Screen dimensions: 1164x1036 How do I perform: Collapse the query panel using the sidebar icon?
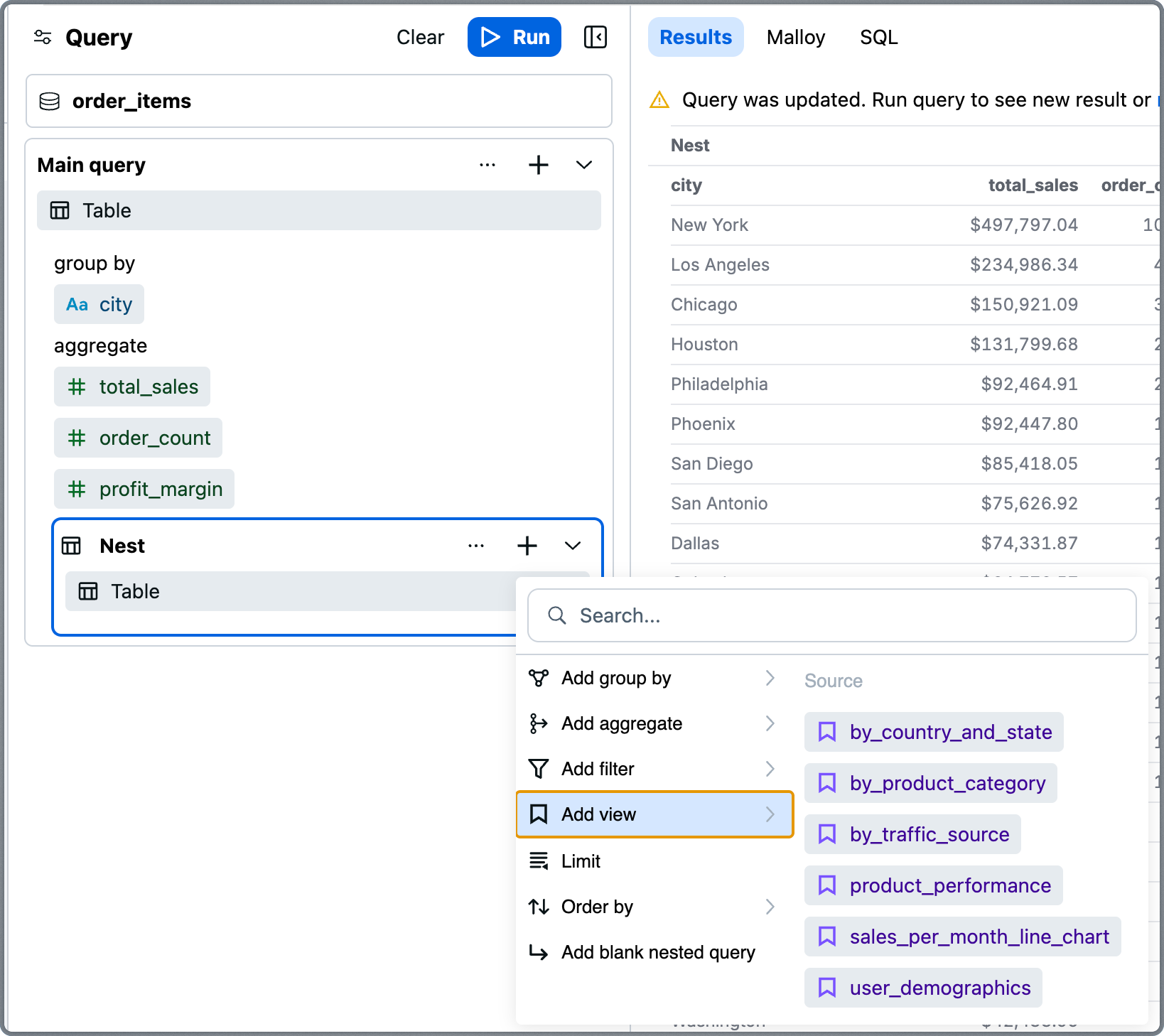(x=596, y=36)
